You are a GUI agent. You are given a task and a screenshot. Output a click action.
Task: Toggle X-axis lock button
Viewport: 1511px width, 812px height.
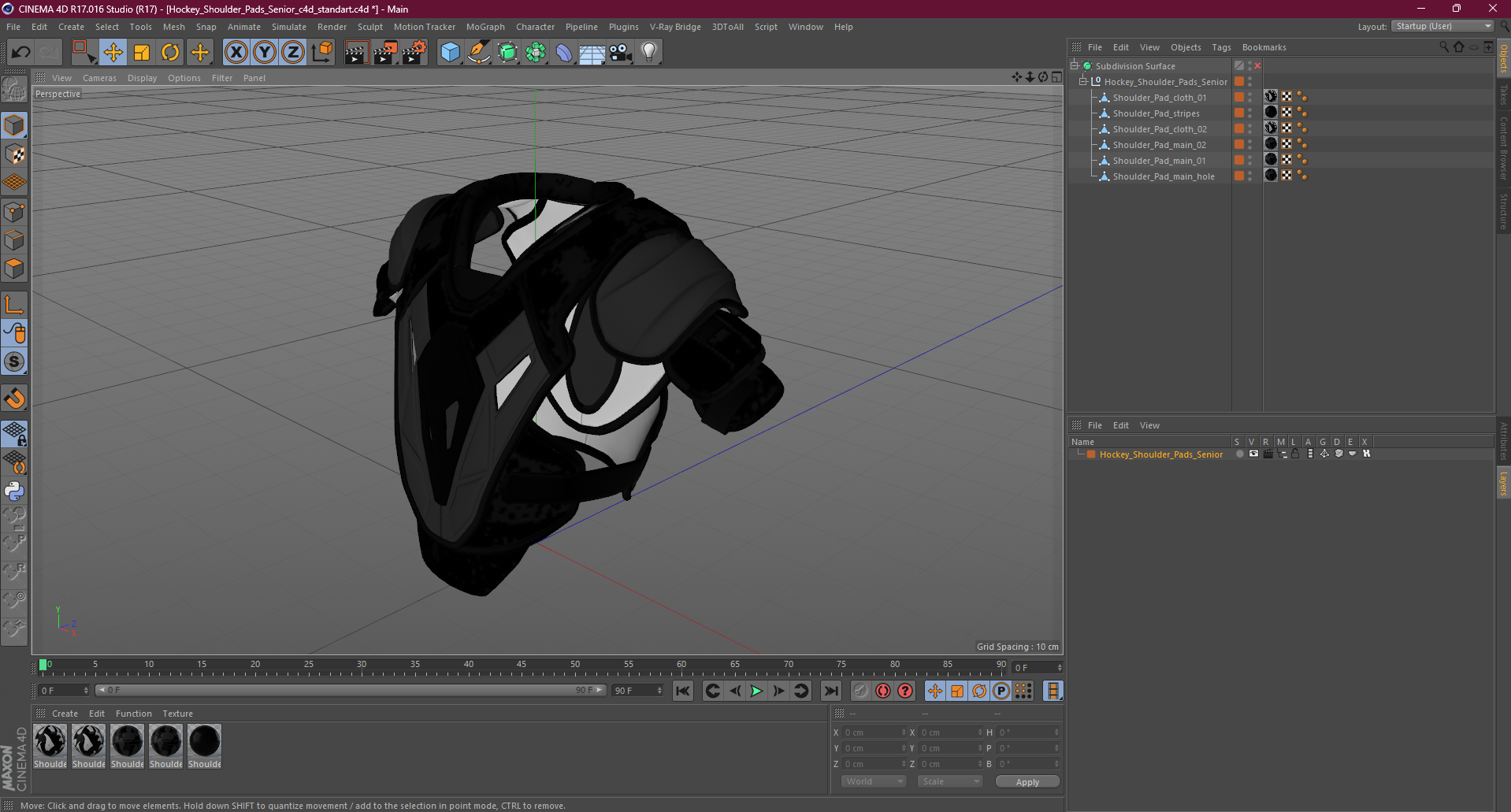236,53
